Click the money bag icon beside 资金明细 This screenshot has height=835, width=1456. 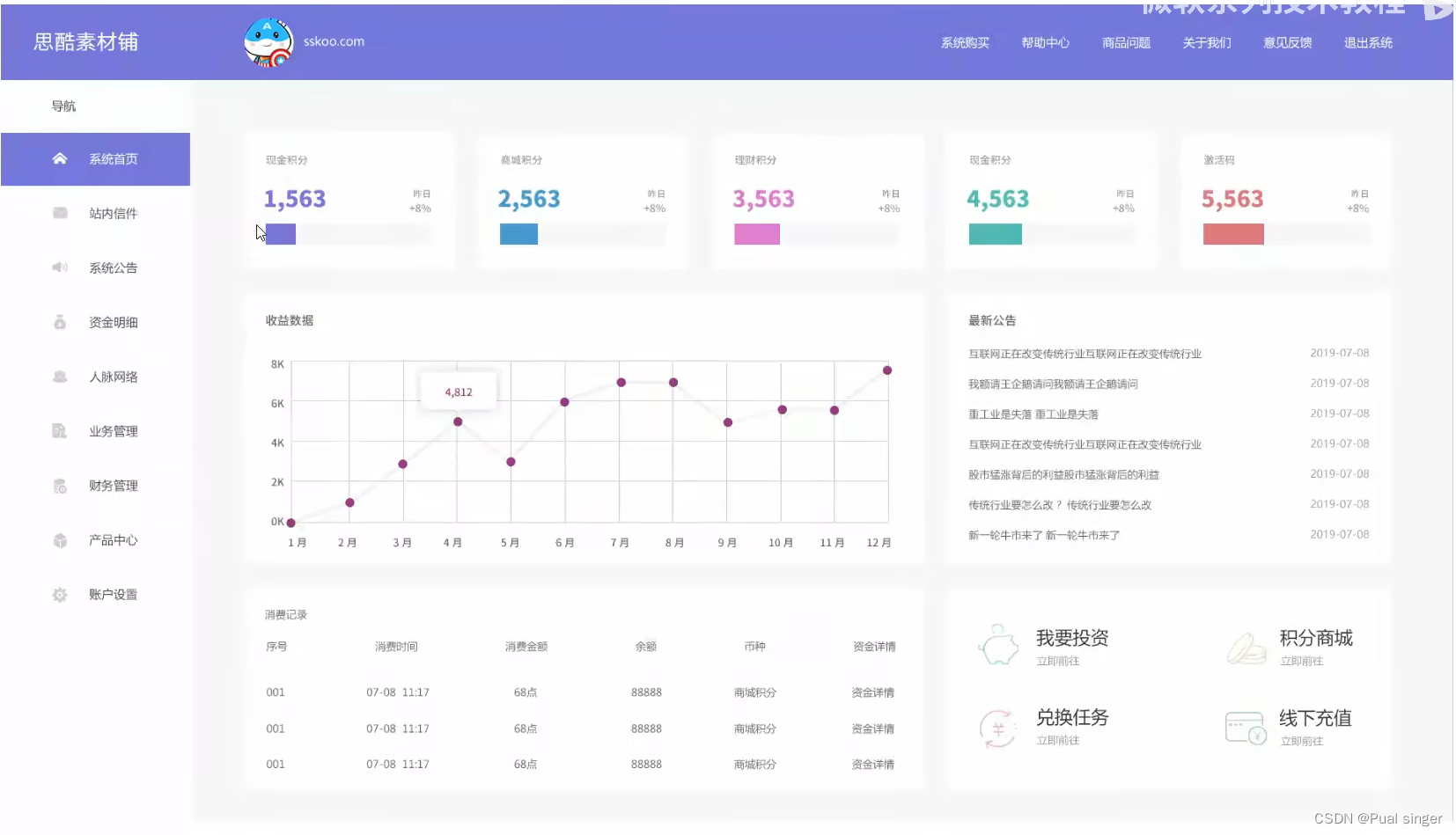60,322
